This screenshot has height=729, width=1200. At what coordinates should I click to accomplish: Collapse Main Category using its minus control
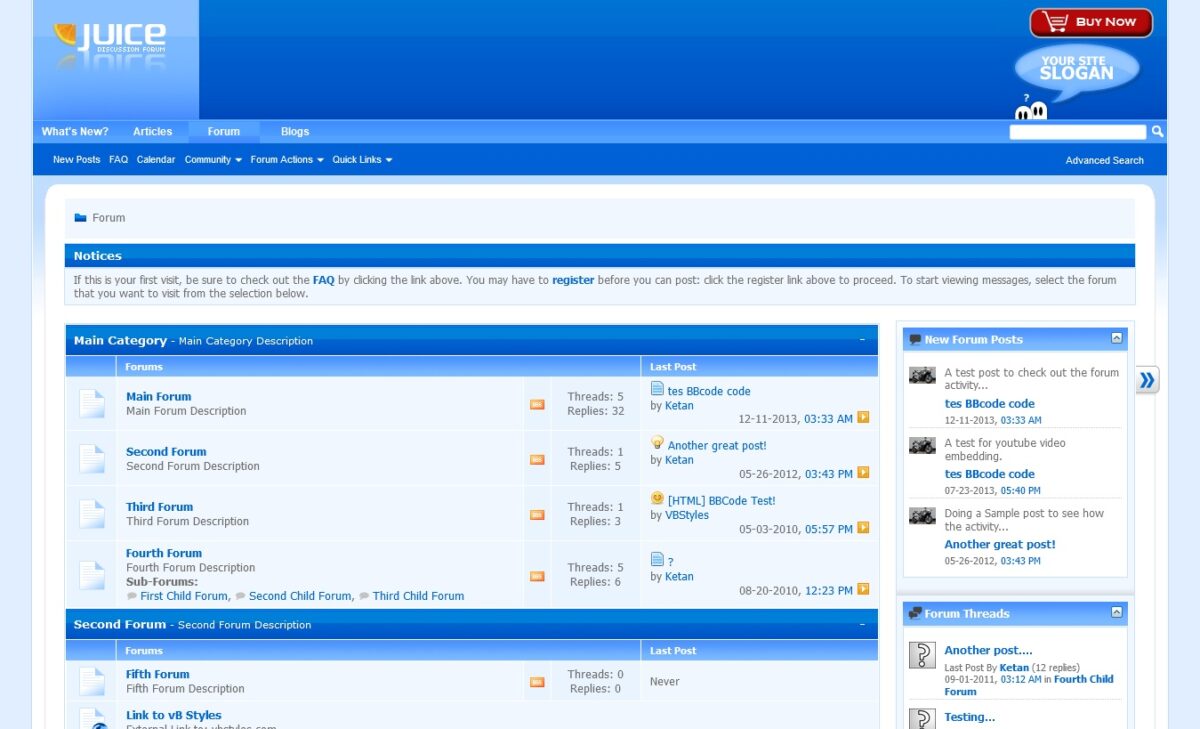pos(862,340)
